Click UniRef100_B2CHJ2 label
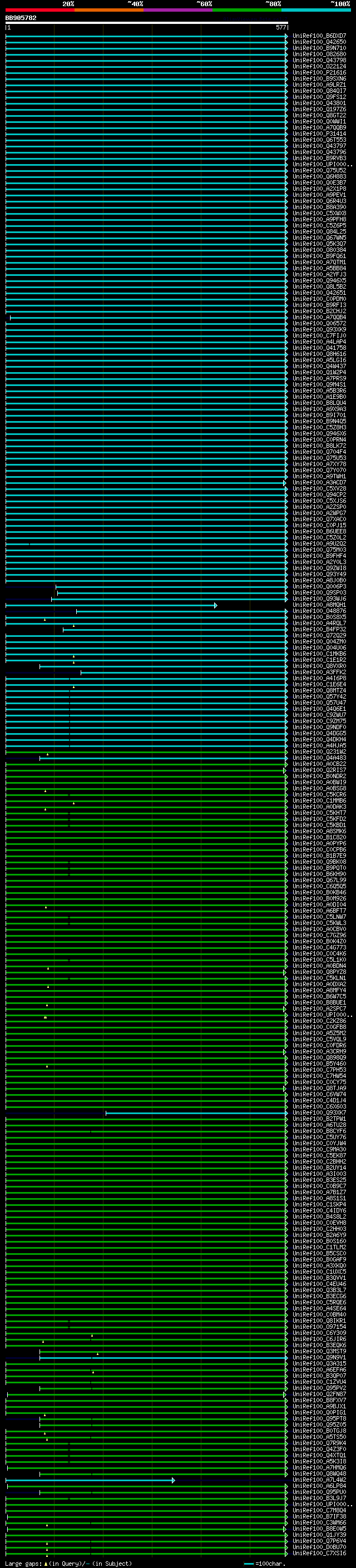 pyautogui.click(x=319, y=311)
